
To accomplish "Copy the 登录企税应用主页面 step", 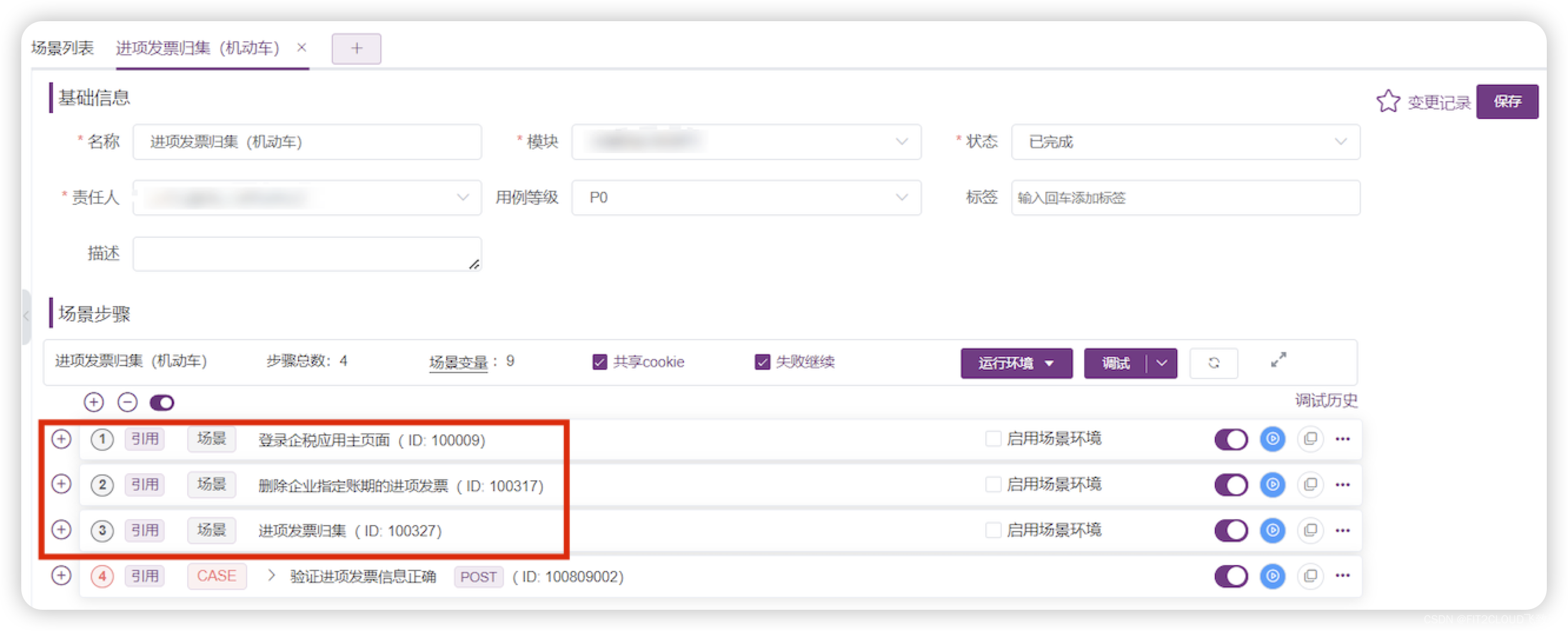I will [x=1310, y=439].
